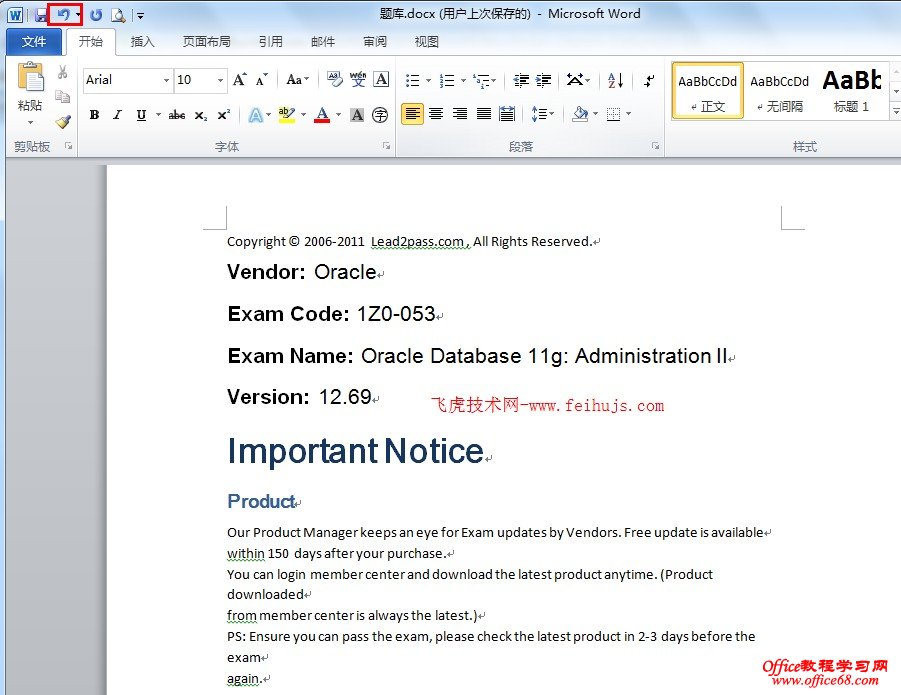Switch to the 引用 (References) tab

(270, 41)
